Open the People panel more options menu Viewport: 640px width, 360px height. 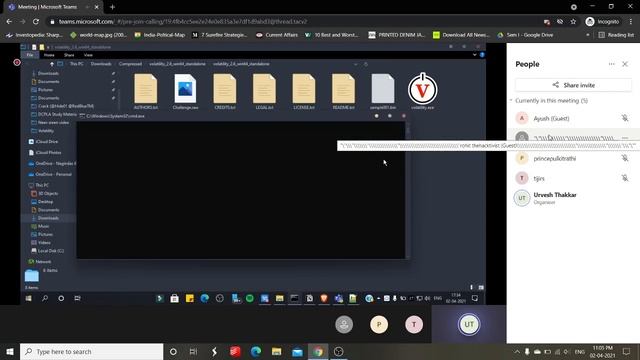[x=611, y=64]
